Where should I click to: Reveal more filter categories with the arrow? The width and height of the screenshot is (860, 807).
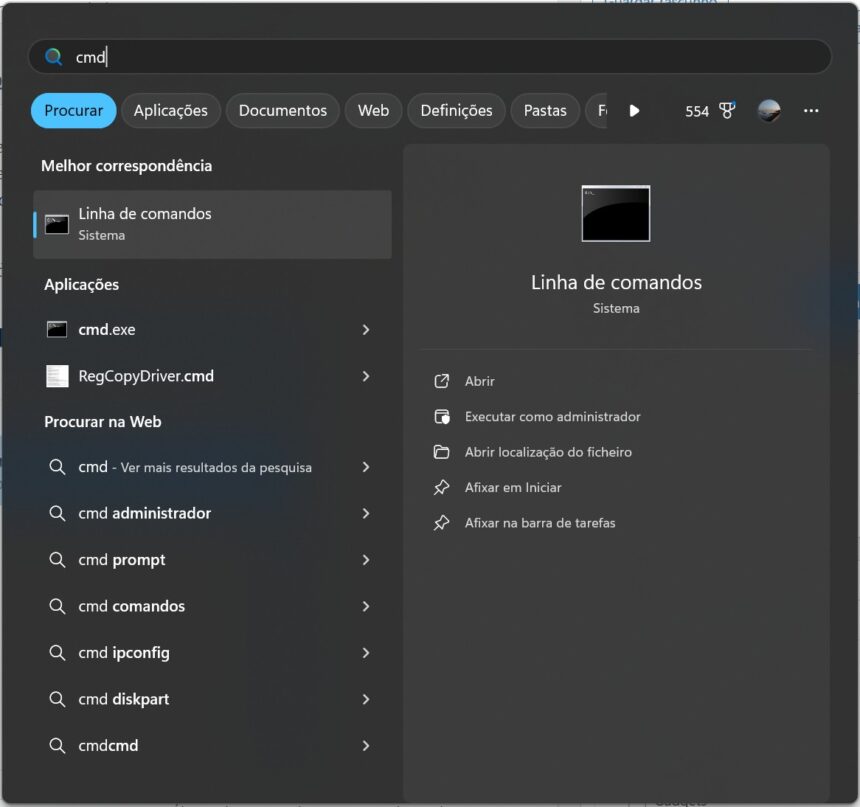(x=634, y=111)
